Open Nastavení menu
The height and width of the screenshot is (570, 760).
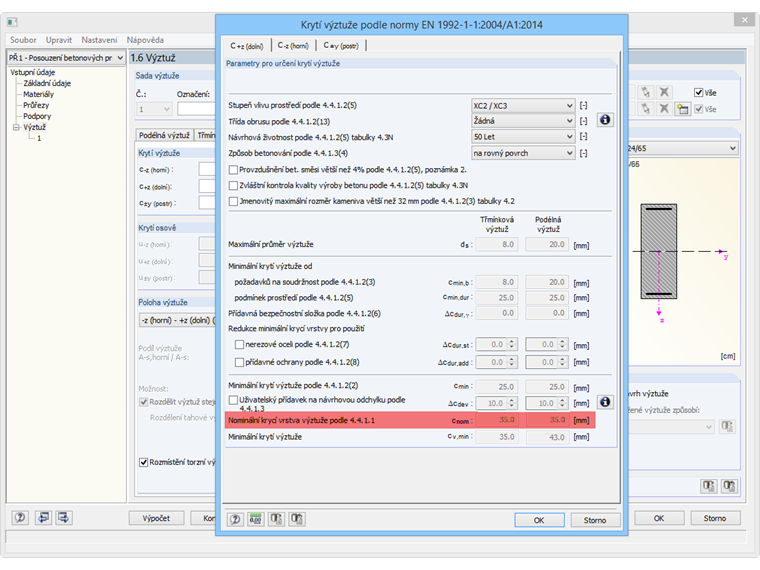pyautogui.click(x=99, y=40)
